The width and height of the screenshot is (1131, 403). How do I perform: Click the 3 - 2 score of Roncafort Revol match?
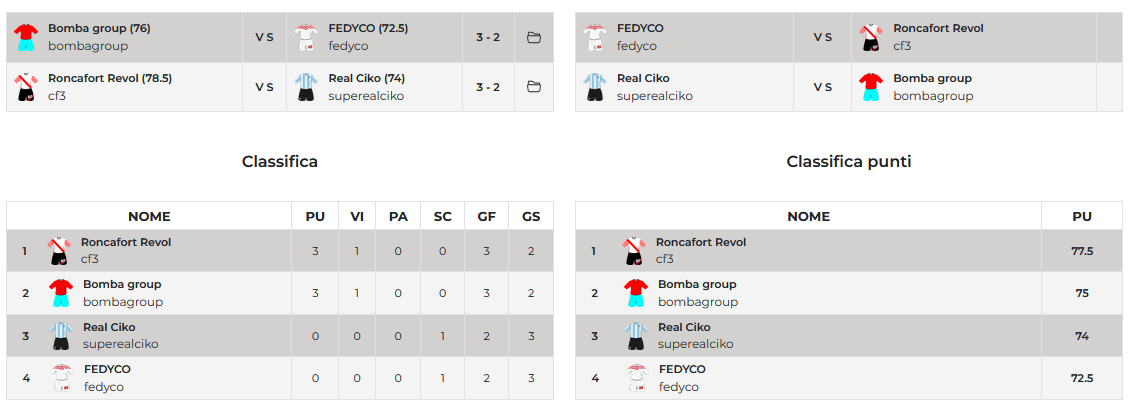488,87
